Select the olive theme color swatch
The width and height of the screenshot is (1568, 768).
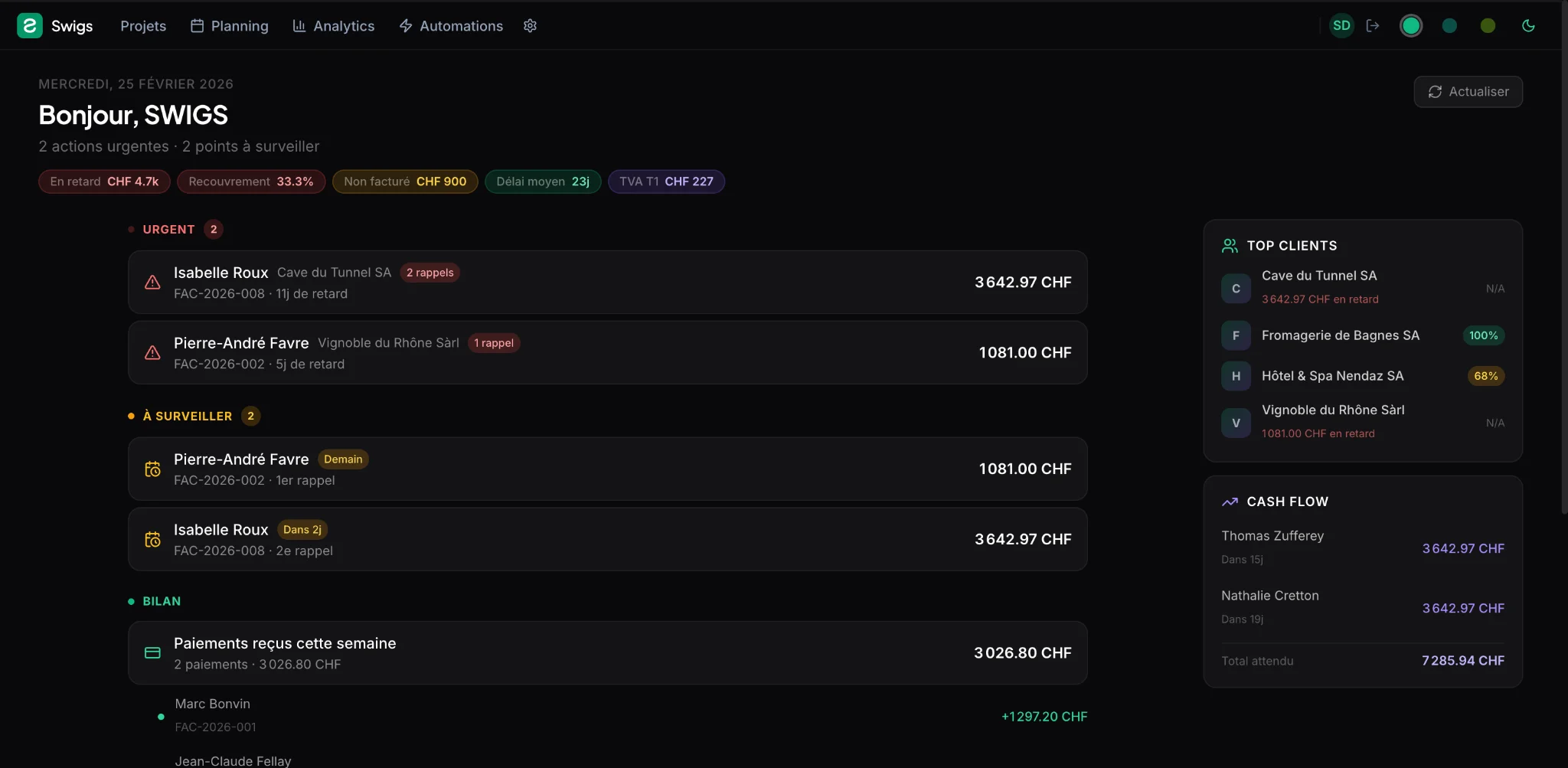(1488, 26)
